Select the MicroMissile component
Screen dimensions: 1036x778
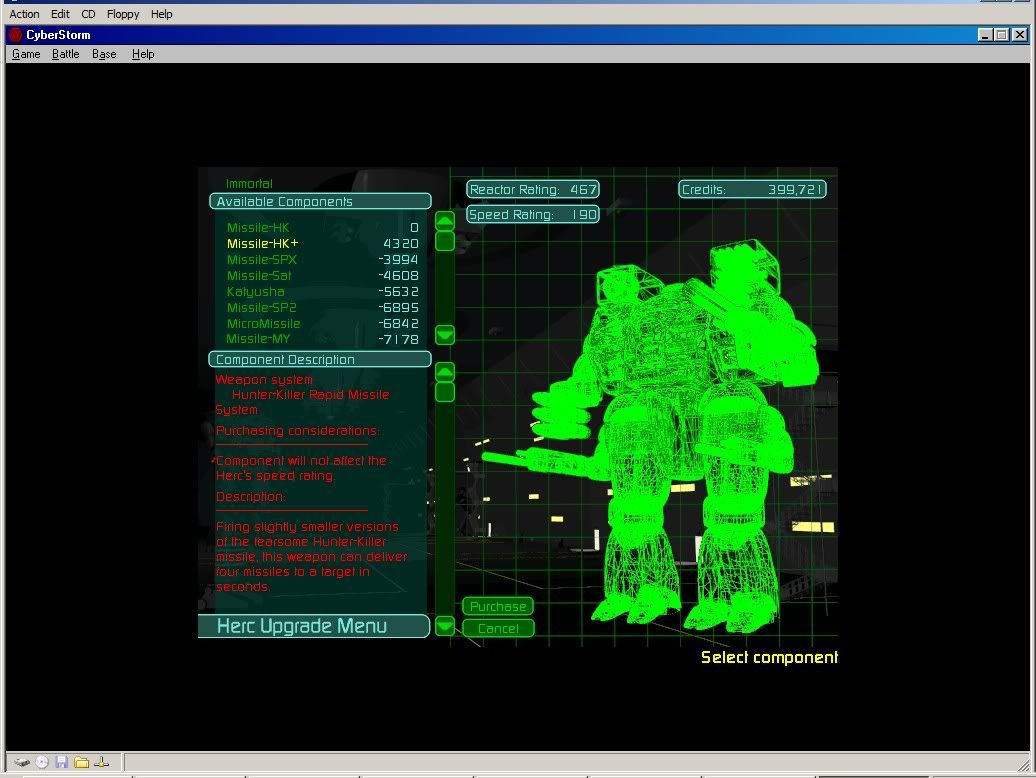tap(263, 324)
